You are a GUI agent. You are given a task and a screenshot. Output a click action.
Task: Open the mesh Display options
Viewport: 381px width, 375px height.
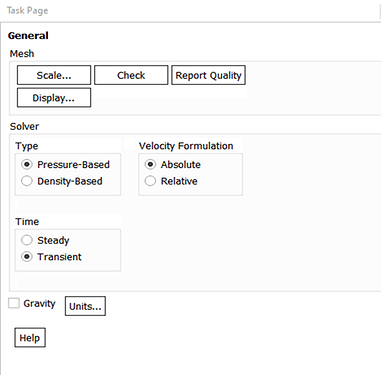click(x=54, y=98)
